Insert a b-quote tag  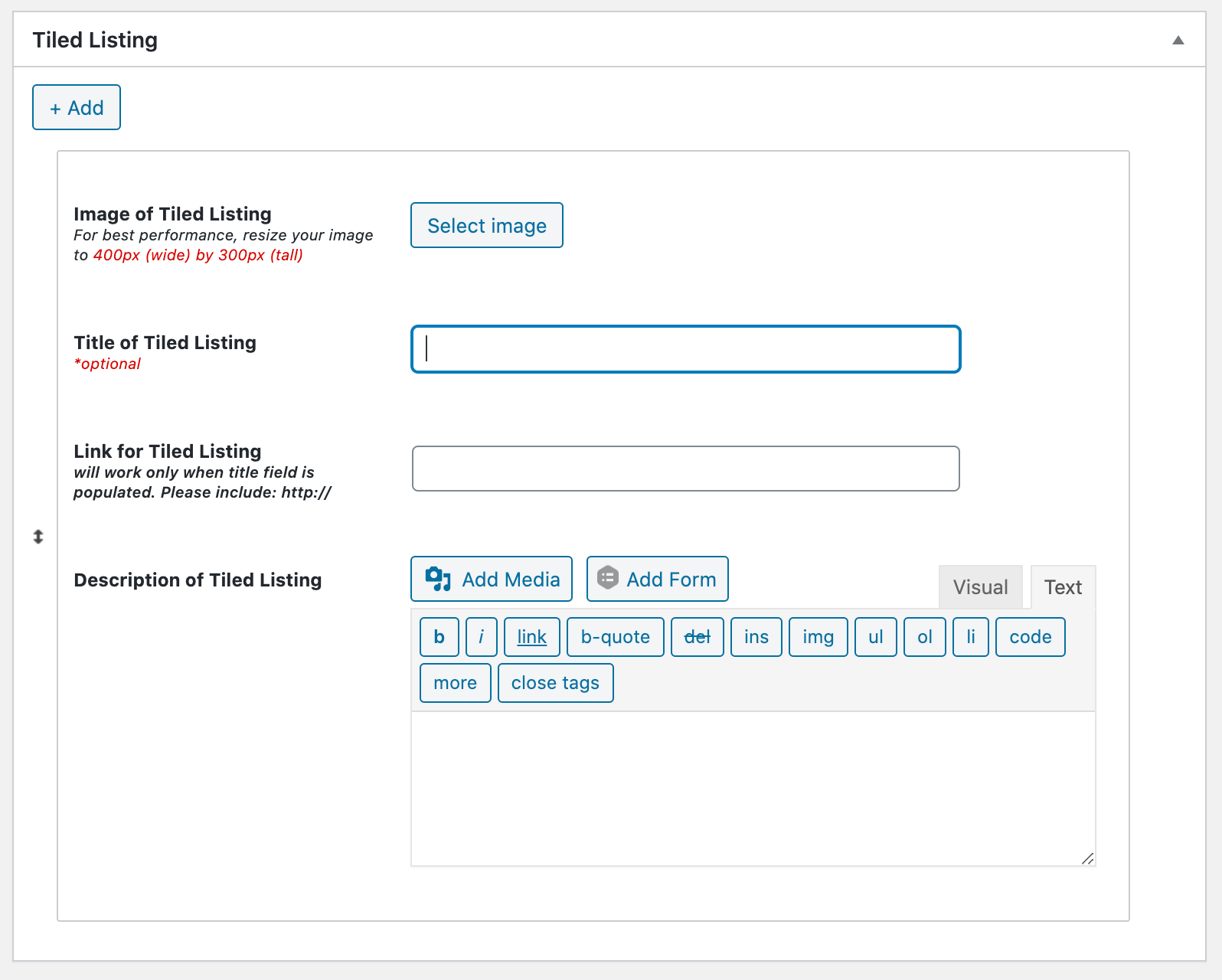point(615,637)
